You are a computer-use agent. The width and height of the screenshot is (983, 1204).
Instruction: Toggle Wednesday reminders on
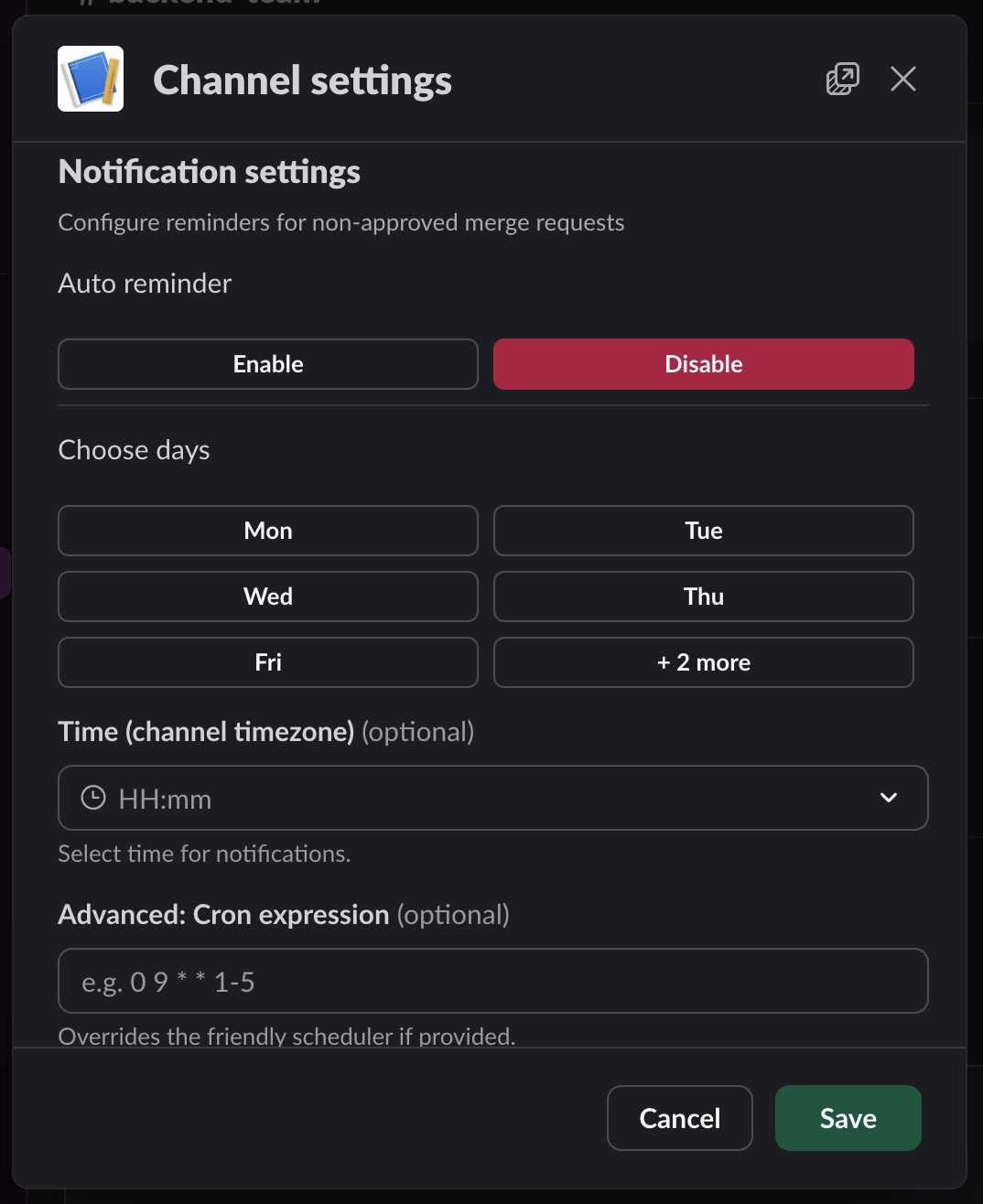click(x=267, y=597)
